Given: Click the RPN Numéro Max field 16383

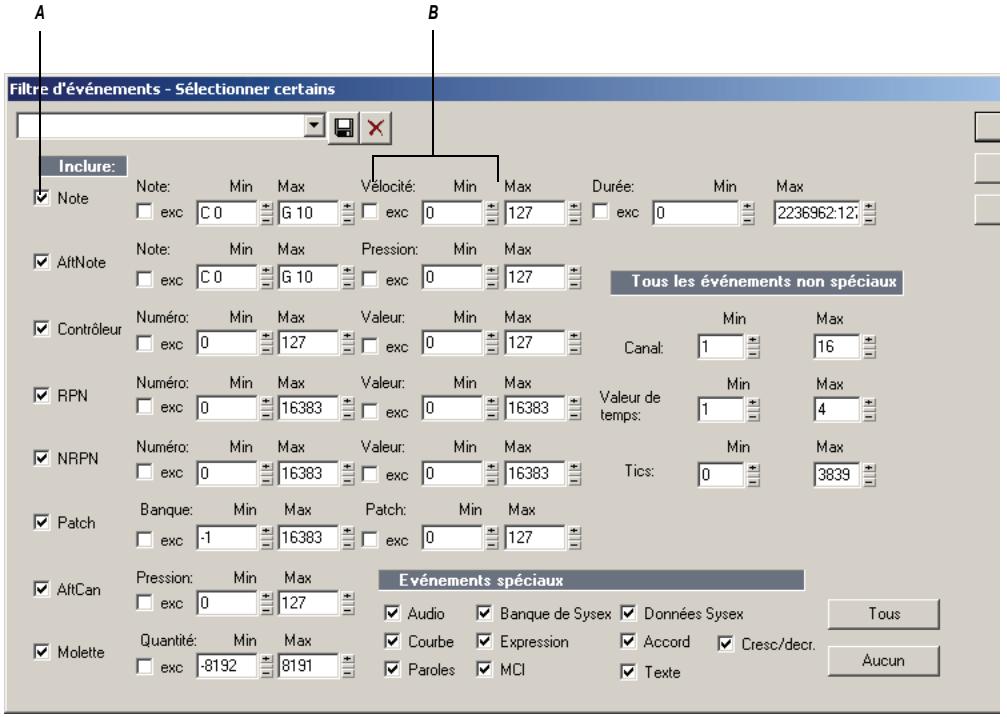Looking at the screenshot, I should (x=308, y=407).
